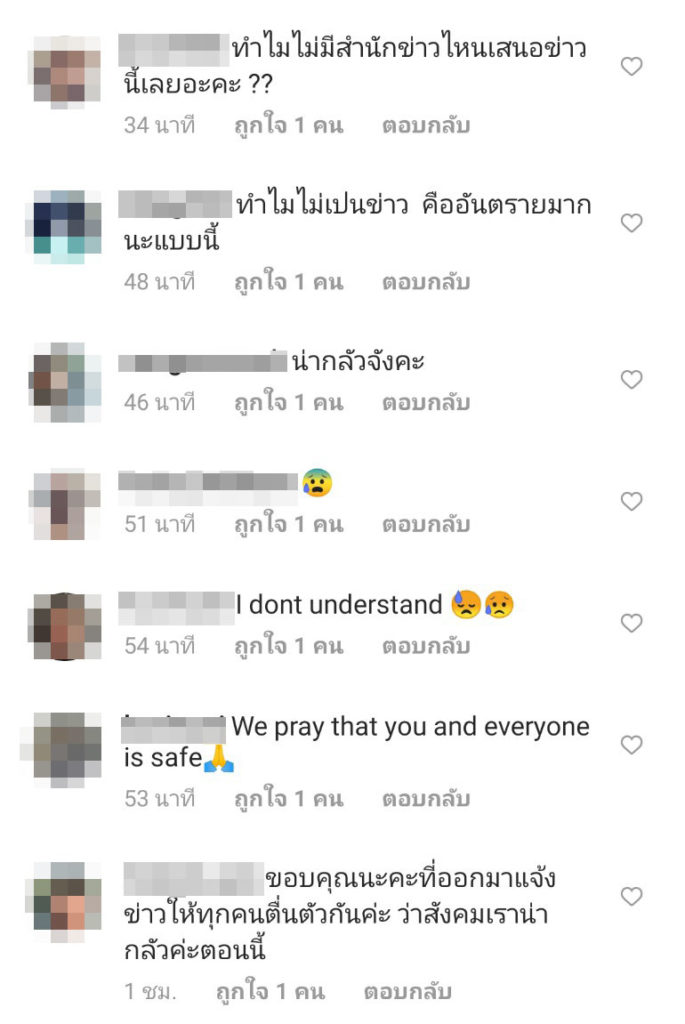Tap heart beside the fearful emoji comment
Viewport: 685px width, 1024px height.
tap(631, 502)
